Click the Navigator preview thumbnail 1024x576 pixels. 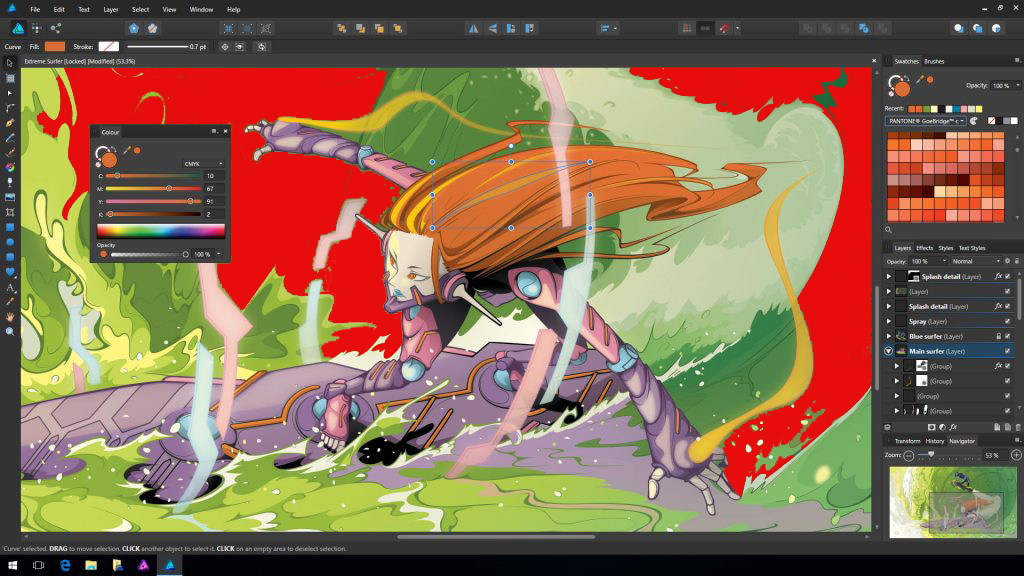tap(953, 501)
